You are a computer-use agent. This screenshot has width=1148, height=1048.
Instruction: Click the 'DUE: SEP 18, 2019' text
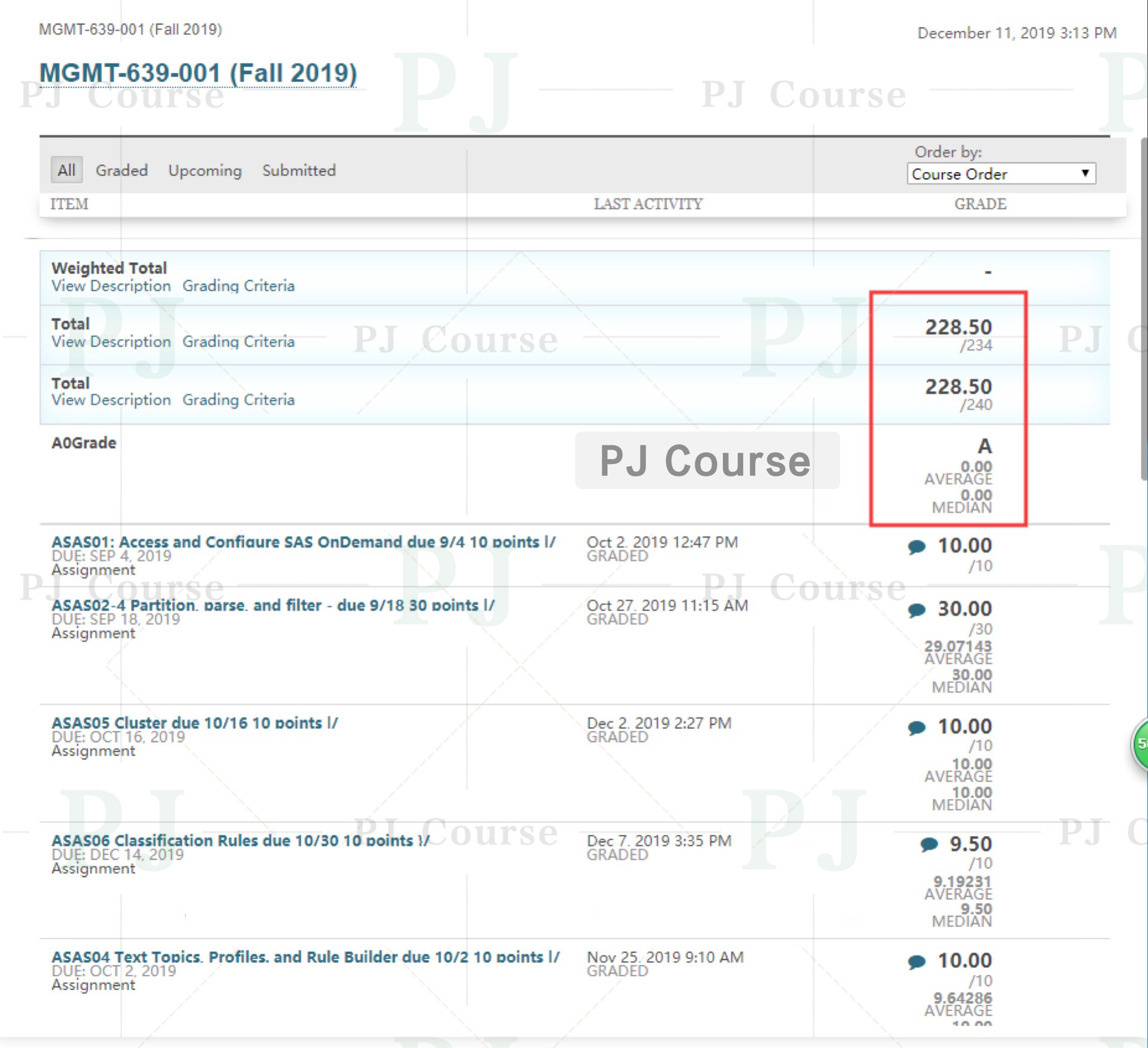click(115, 619)
